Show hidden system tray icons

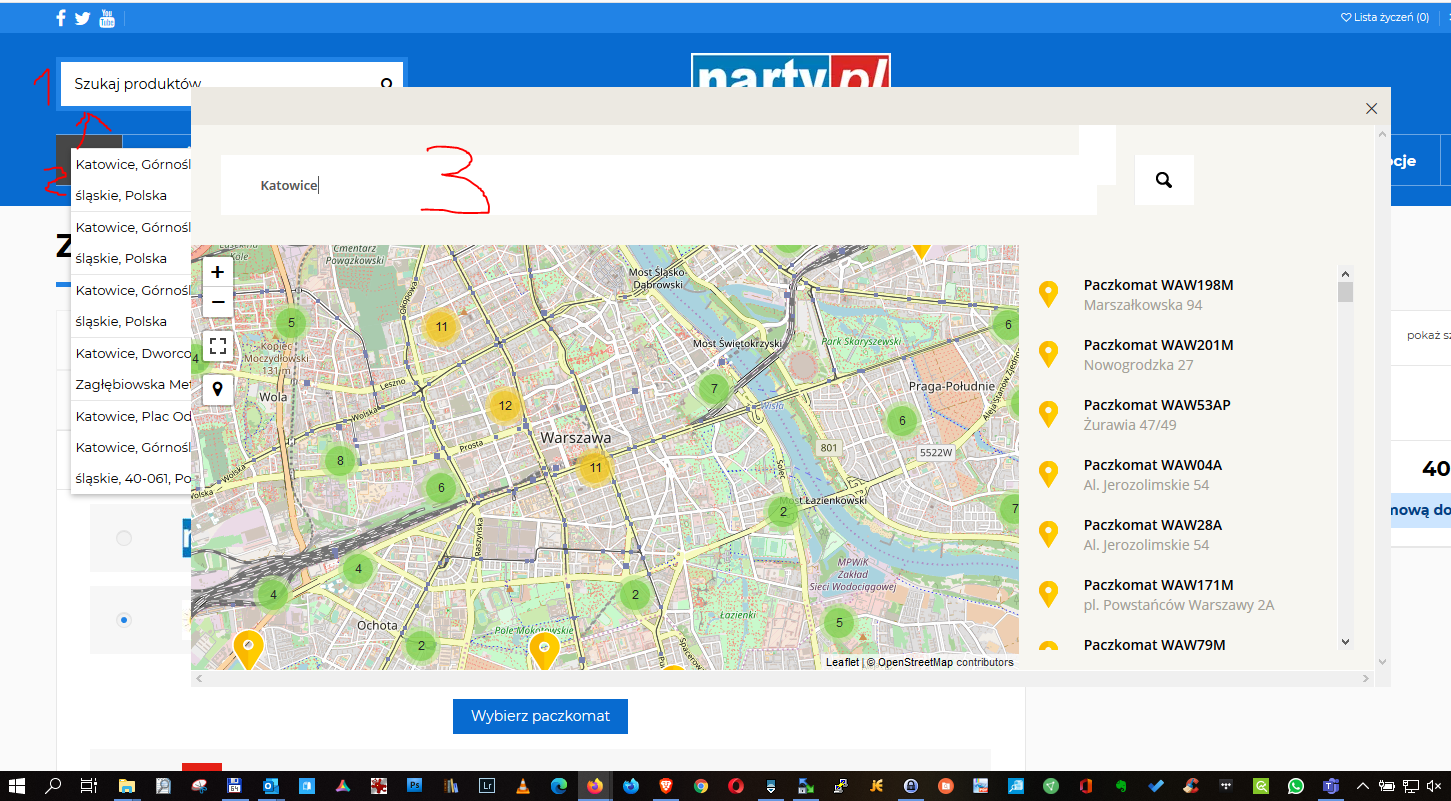pyautogui.click(x=1364, y=786)
